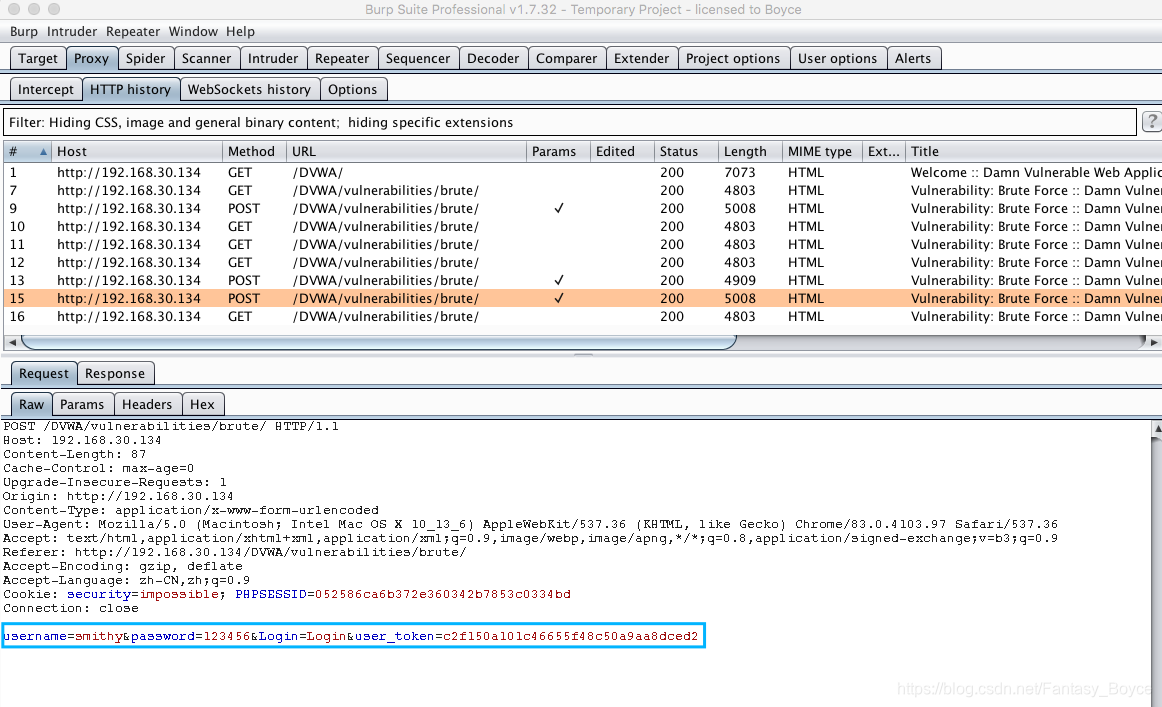Sort by the Length column header
Image resolution: width=1162 pixels, height=707 pixels.
[x=750, y=151]
